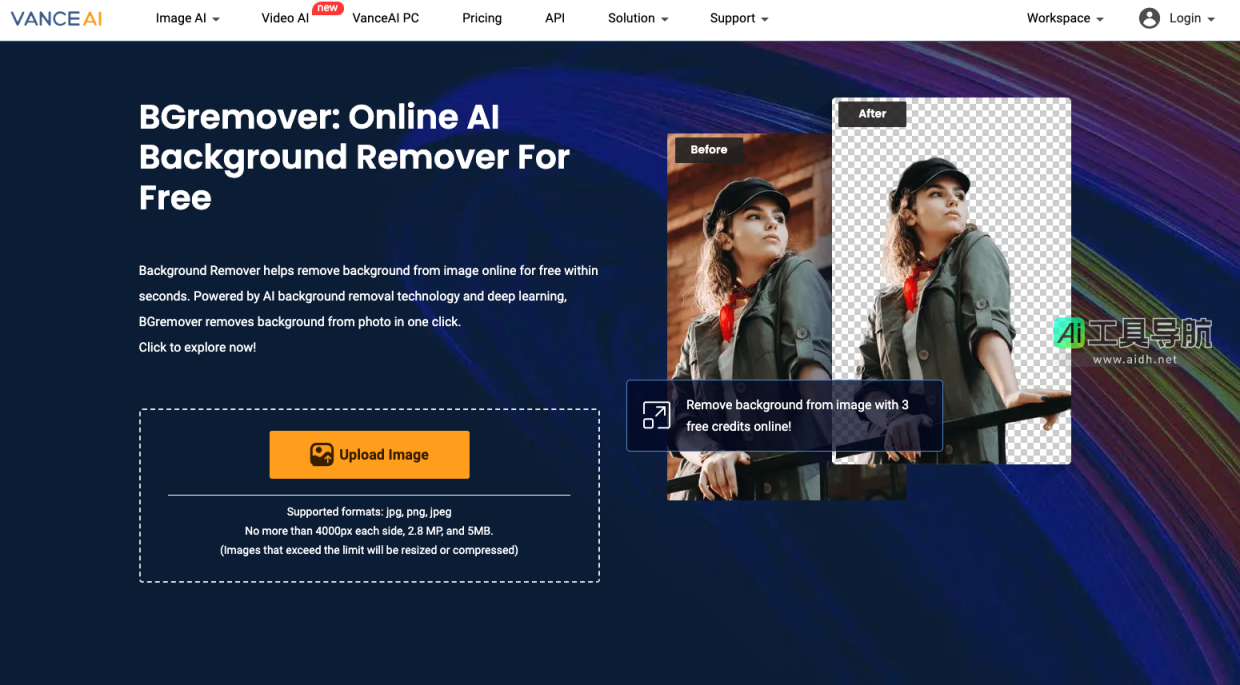
Task: Click the VanceAI logo
Action: (57, 18)
